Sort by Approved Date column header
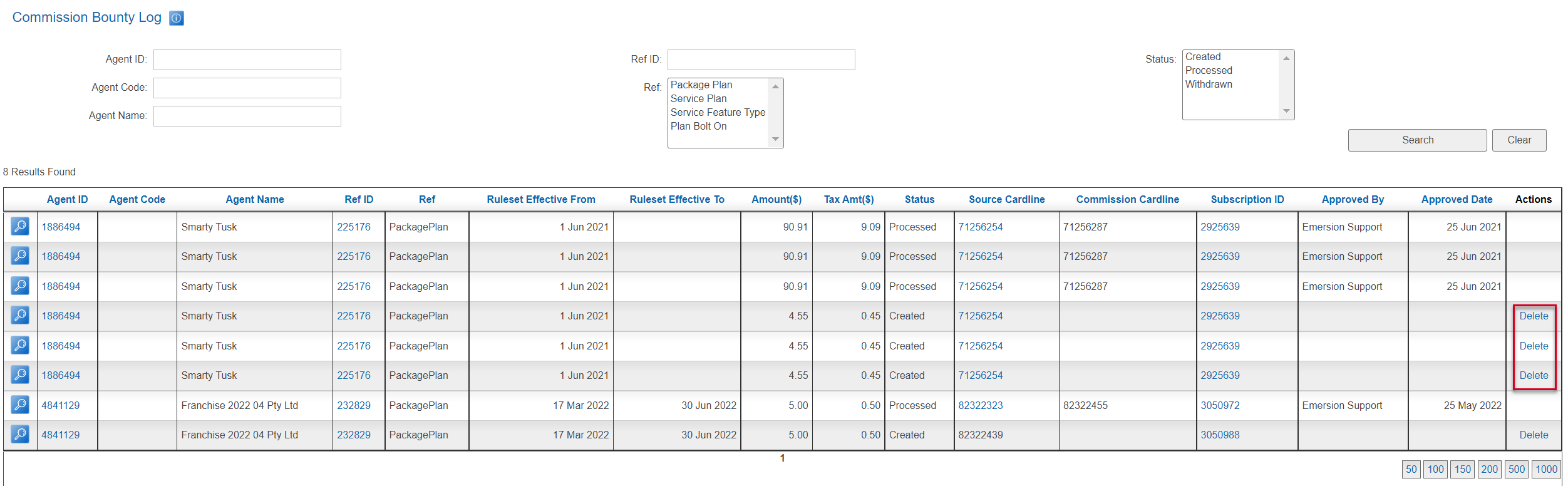The height and width of the screenshot is (486, 1568). pyautogui.click(x=1456, y=199)
